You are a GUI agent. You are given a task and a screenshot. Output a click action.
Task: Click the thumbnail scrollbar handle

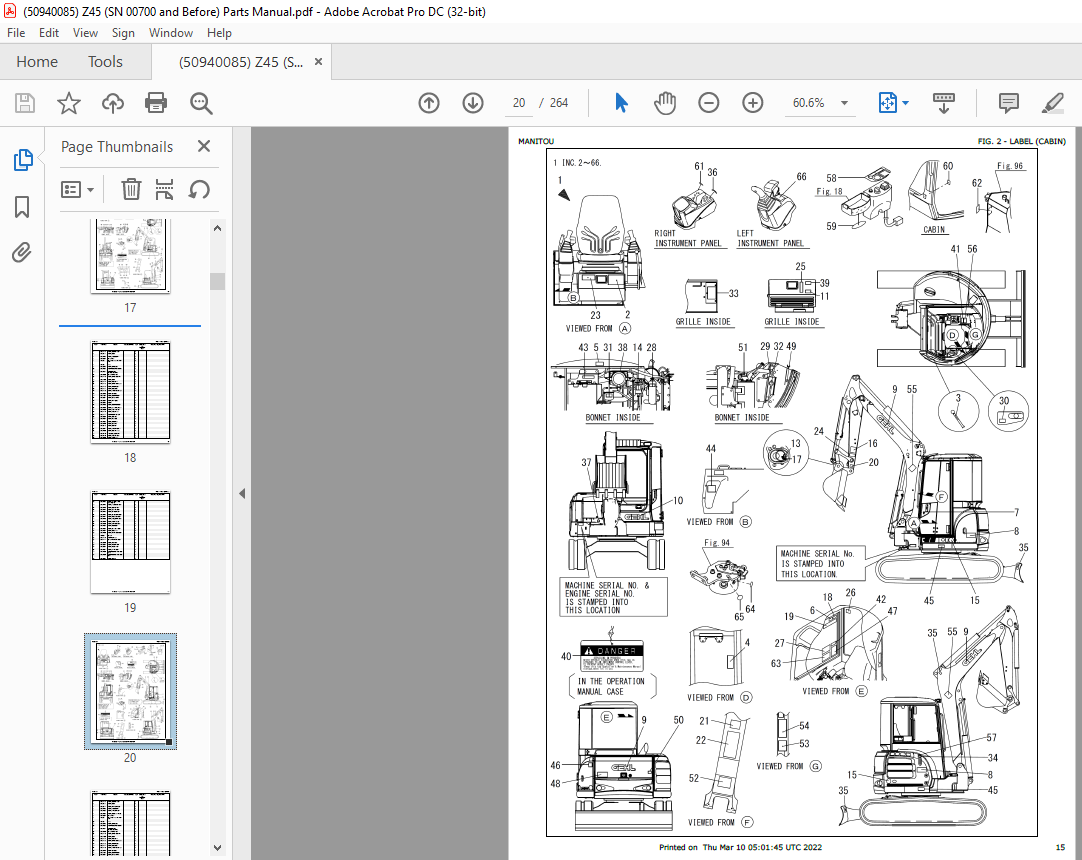pos(217,281)
